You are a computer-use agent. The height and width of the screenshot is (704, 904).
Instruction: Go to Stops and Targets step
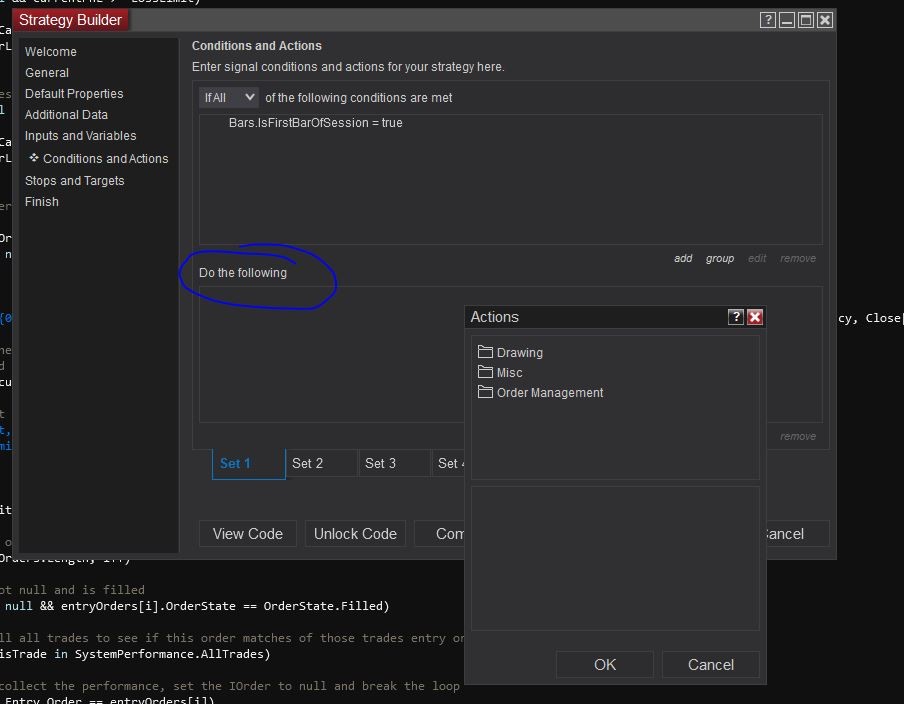pos(74,180)
